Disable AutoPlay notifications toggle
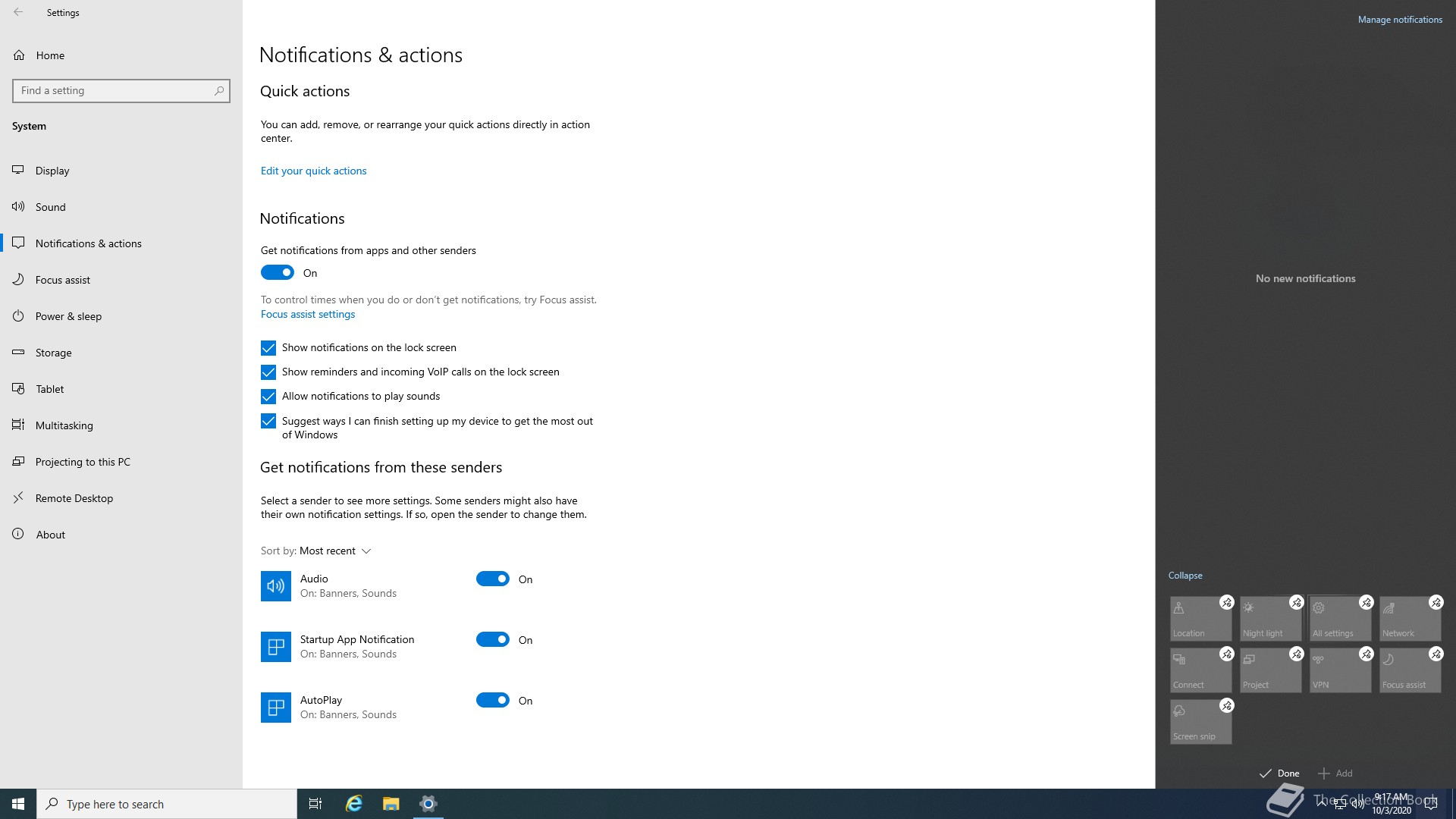Screen dimensions: 1456x819 click(493, 700)
